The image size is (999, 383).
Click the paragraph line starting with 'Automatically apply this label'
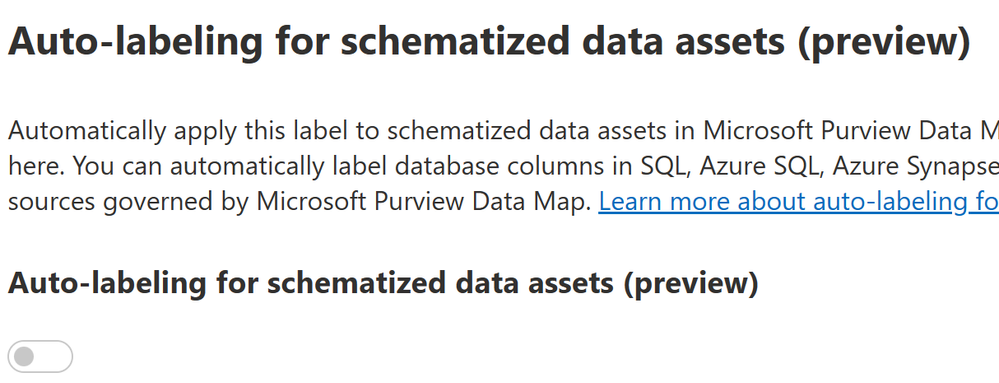tap(503, 131)
